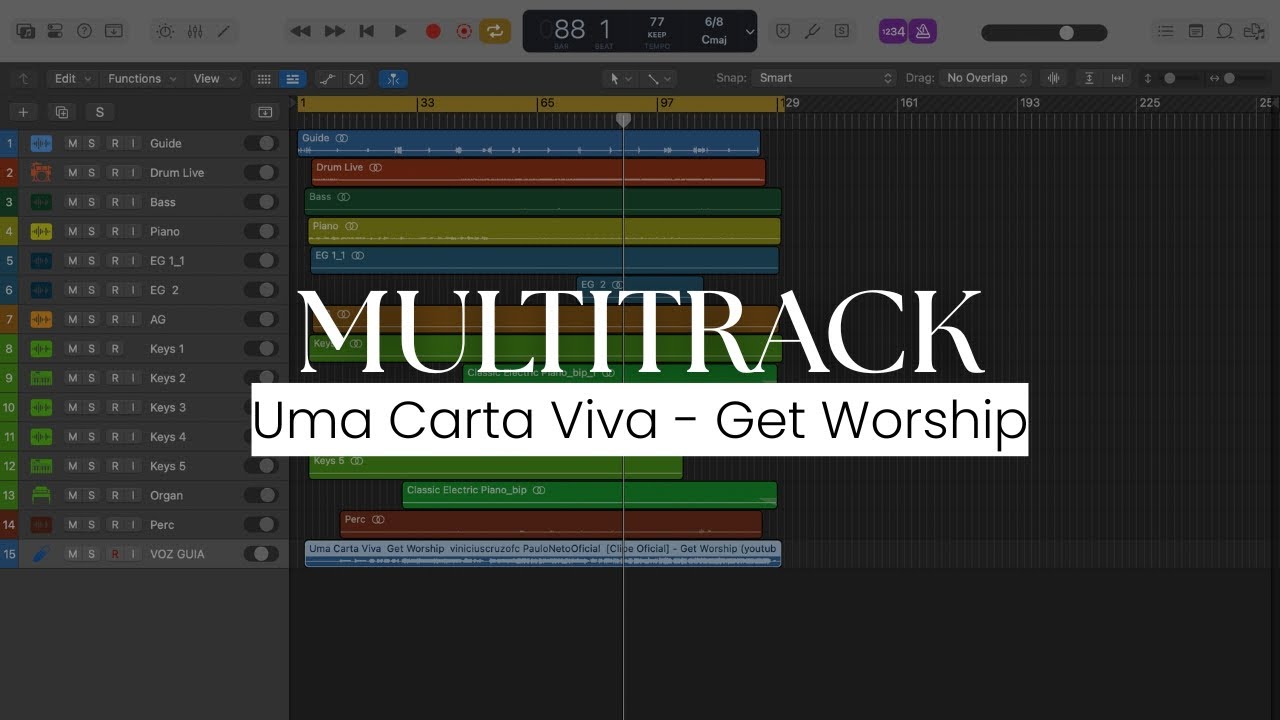
Task: Open the Quick Help question-mark icon
Action: [84, 31]
